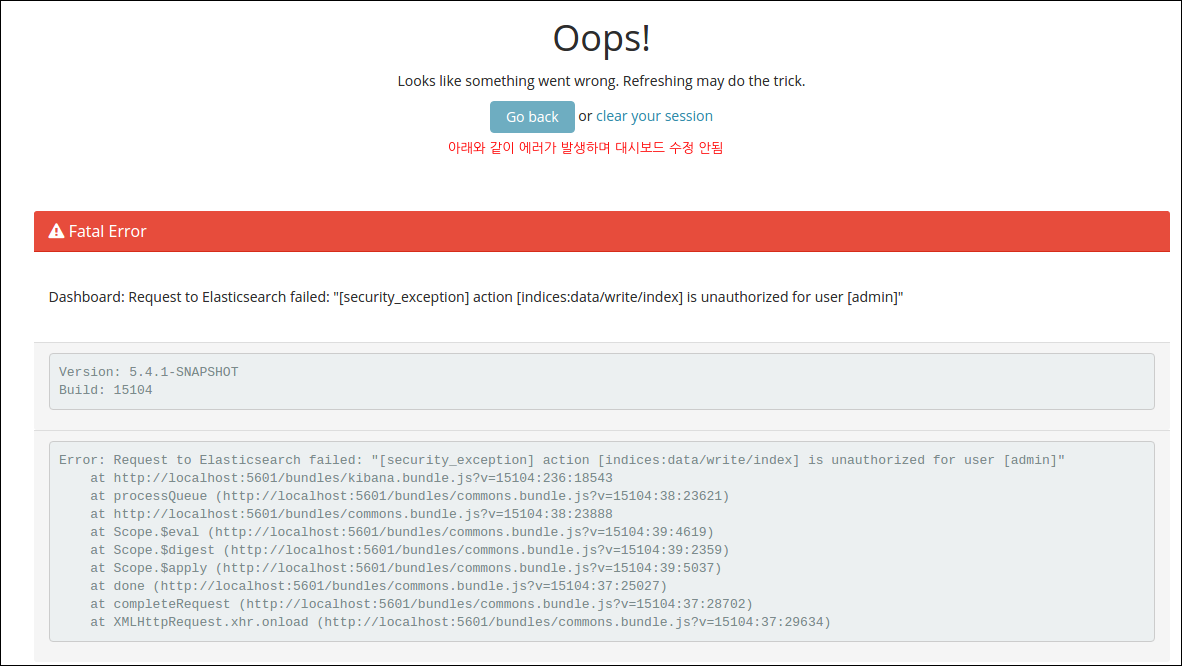
Task: Click the Fatal Error warning triangle icon
Action: coord(57,231)
